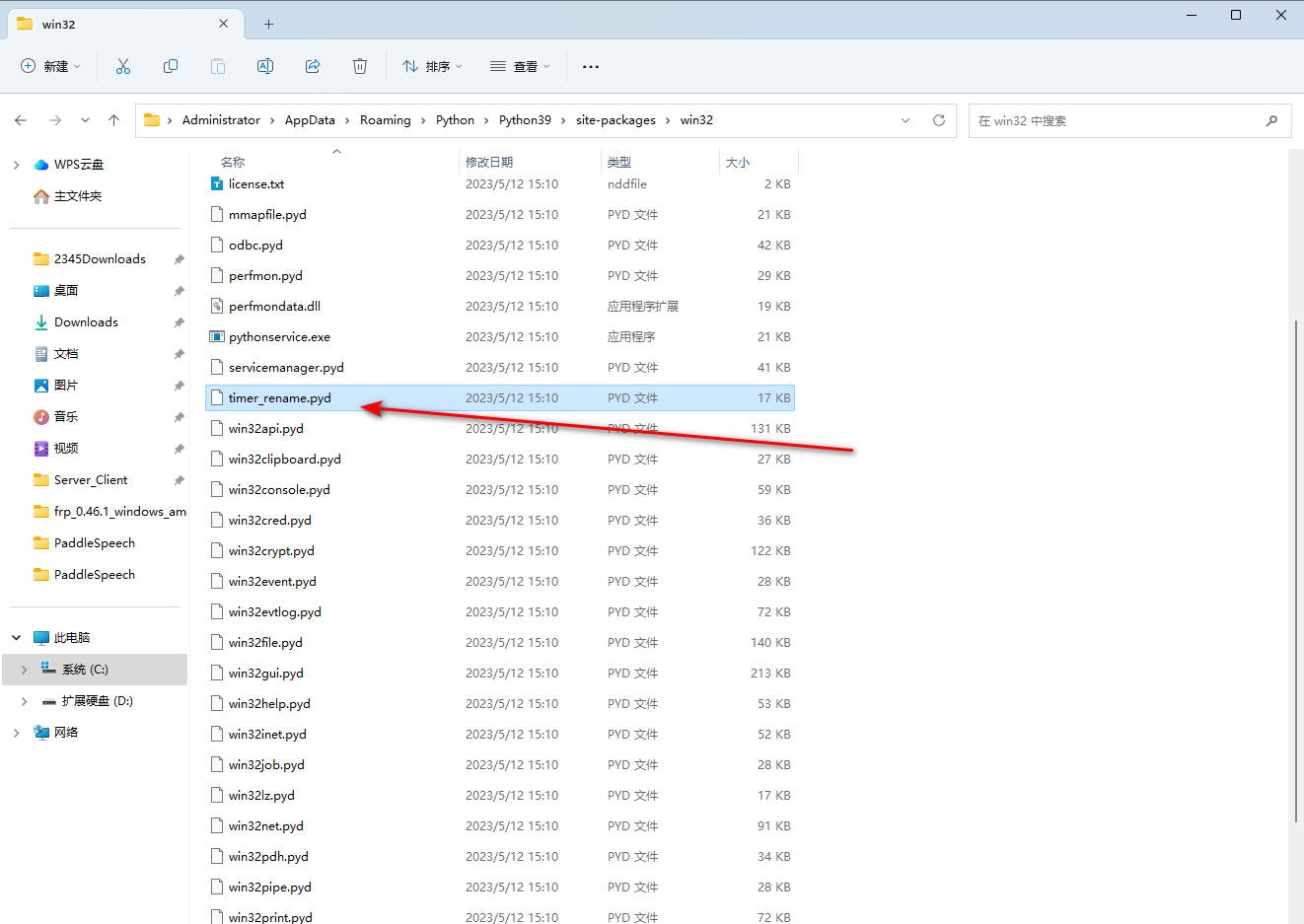Refresh the current folder view

pos(939,120)
